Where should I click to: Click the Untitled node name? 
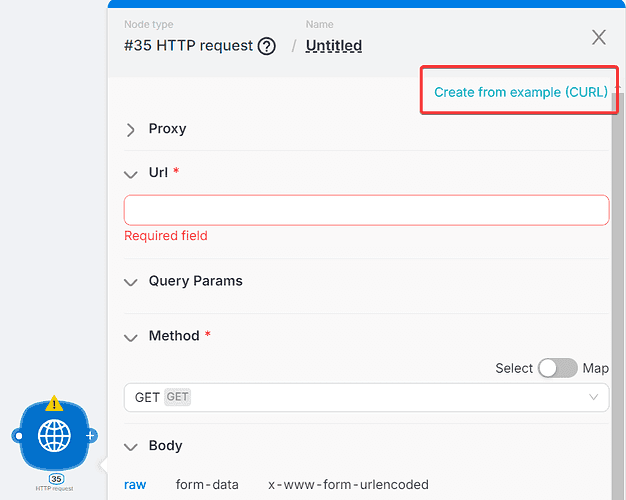coord(334,46)
